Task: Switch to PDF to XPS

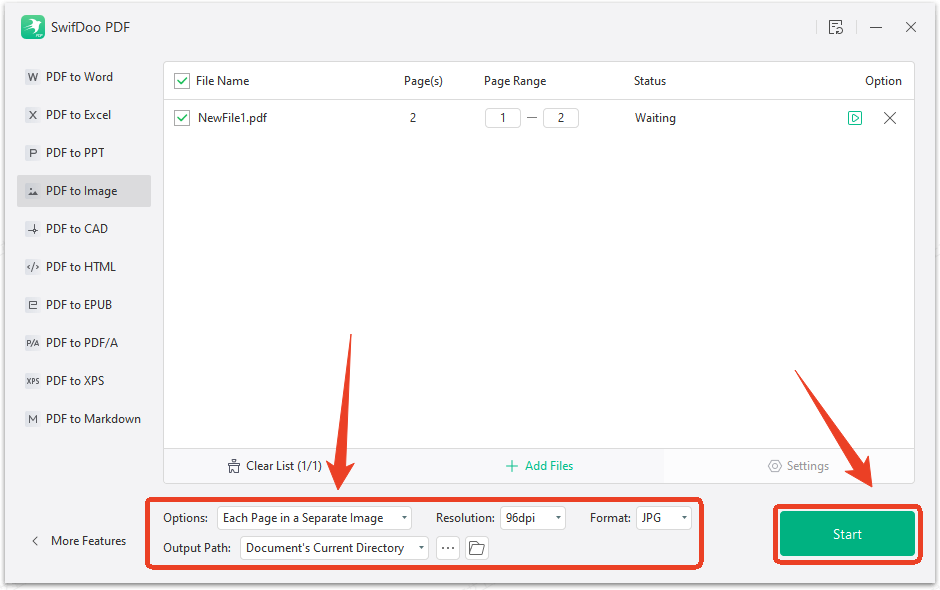Action: coord(84,381)
